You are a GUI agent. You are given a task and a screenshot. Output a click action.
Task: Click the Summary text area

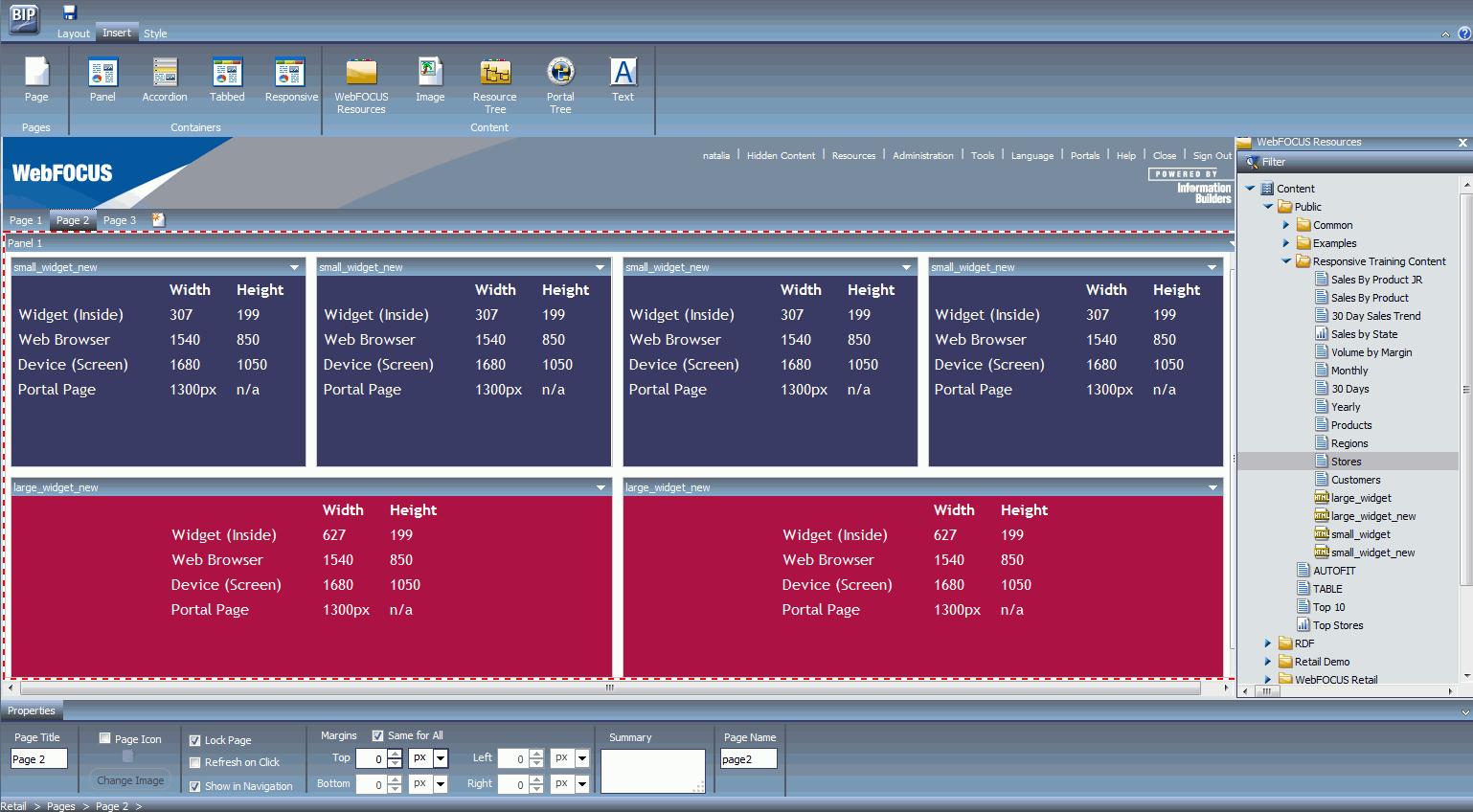click(x=652, y=771)
